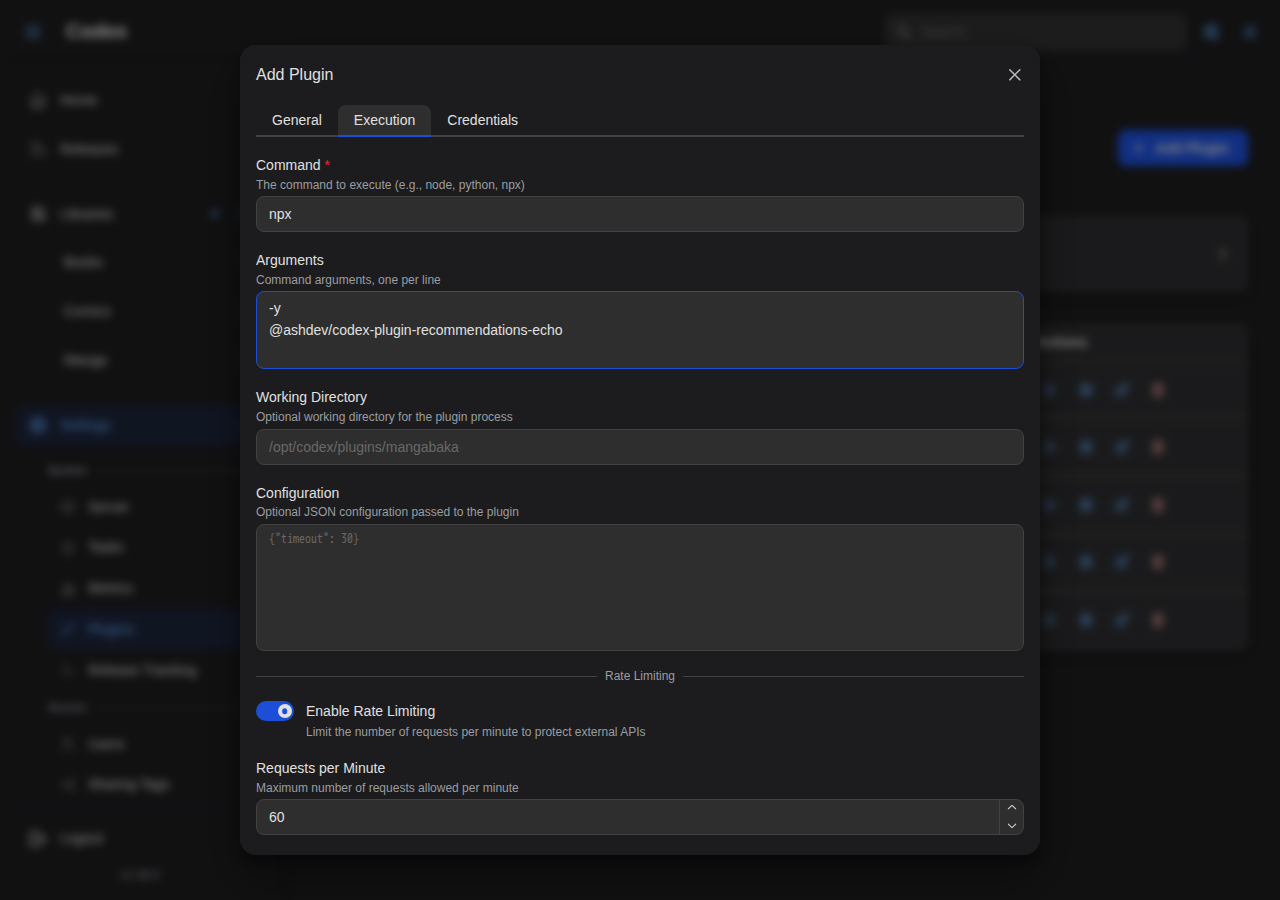Open the Credentials tab
The image size is (1280, 900).
[x=482, y=120]
